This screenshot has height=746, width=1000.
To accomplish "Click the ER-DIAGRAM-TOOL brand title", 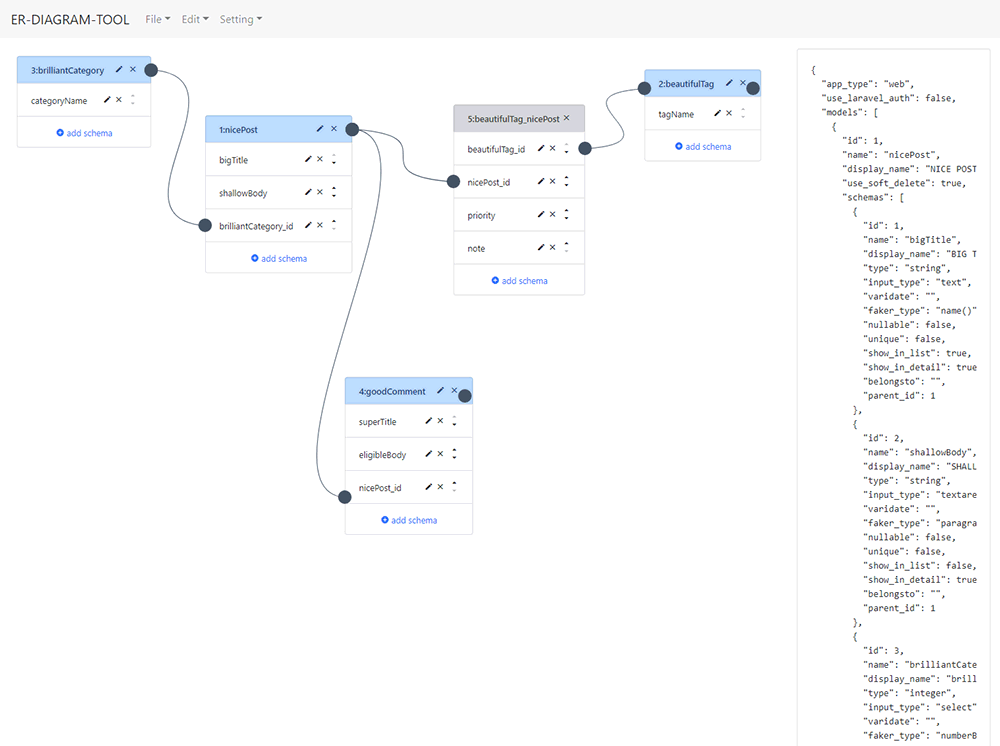I will (70, 20).
